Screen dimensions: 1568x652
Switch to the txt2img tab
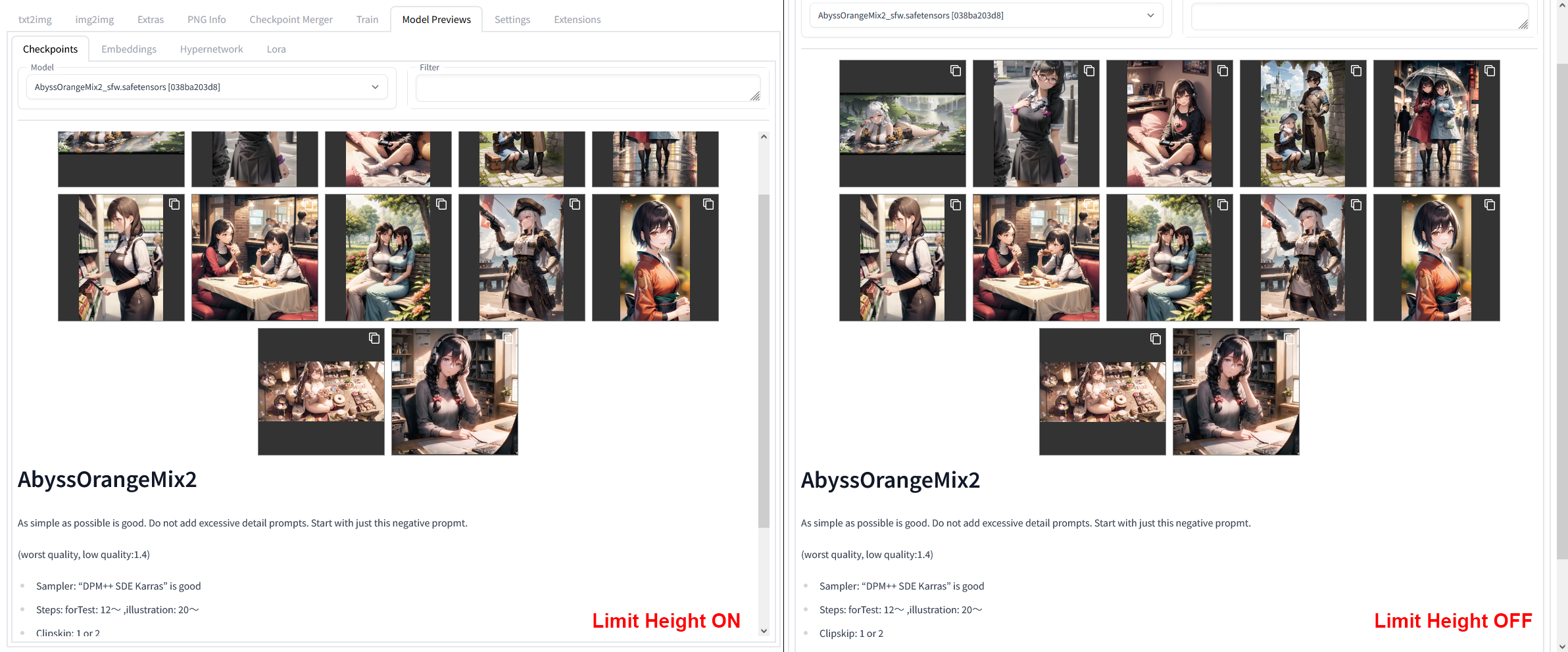pyautogui.click(x=35, y=20)
